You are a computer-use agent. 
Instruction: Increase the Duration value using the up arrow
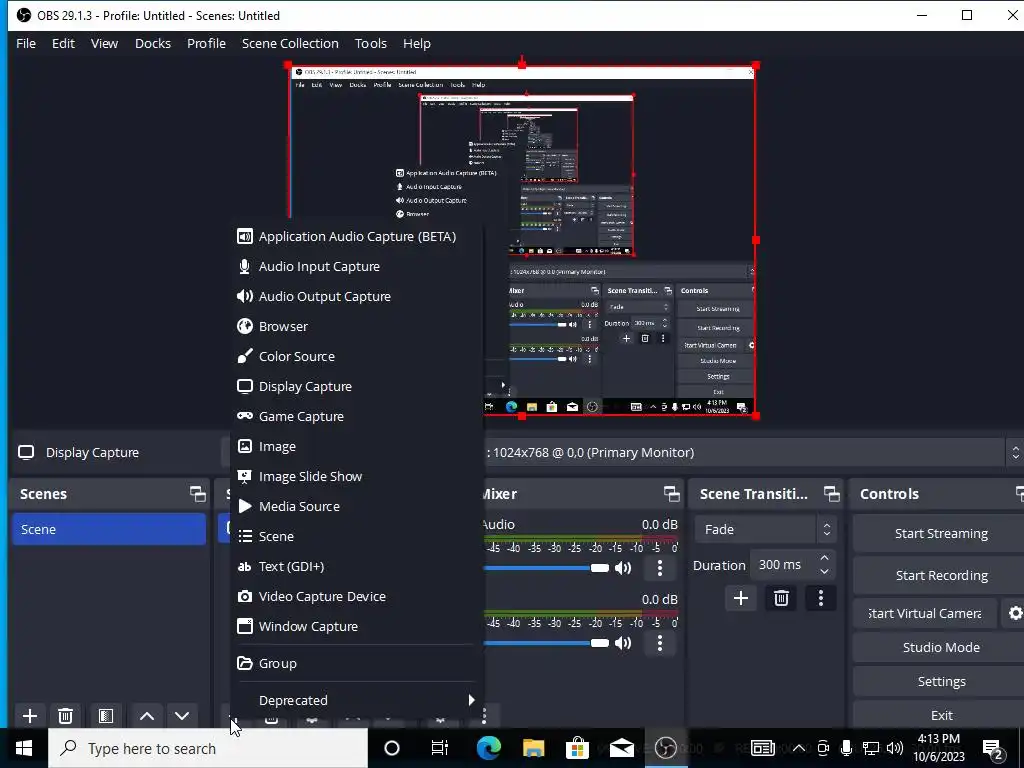point(825,558)
